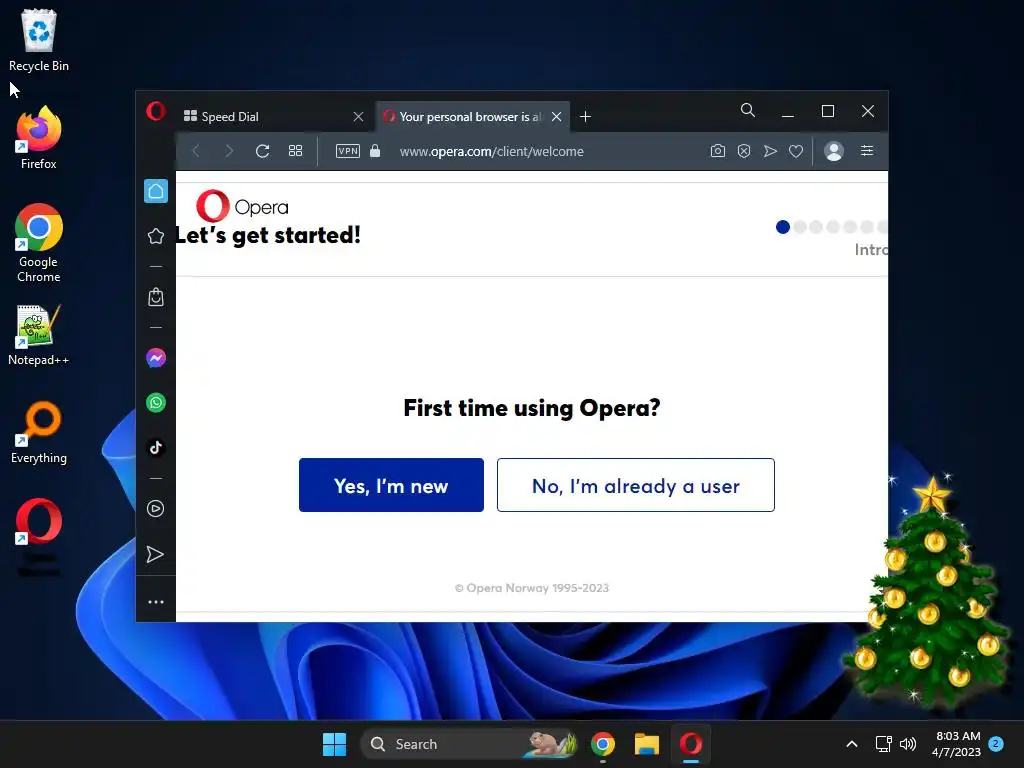Select the Notepad++ desktop shortcut
The height and width of the screenshot is (768, 1024).
[x=39, y=335]
